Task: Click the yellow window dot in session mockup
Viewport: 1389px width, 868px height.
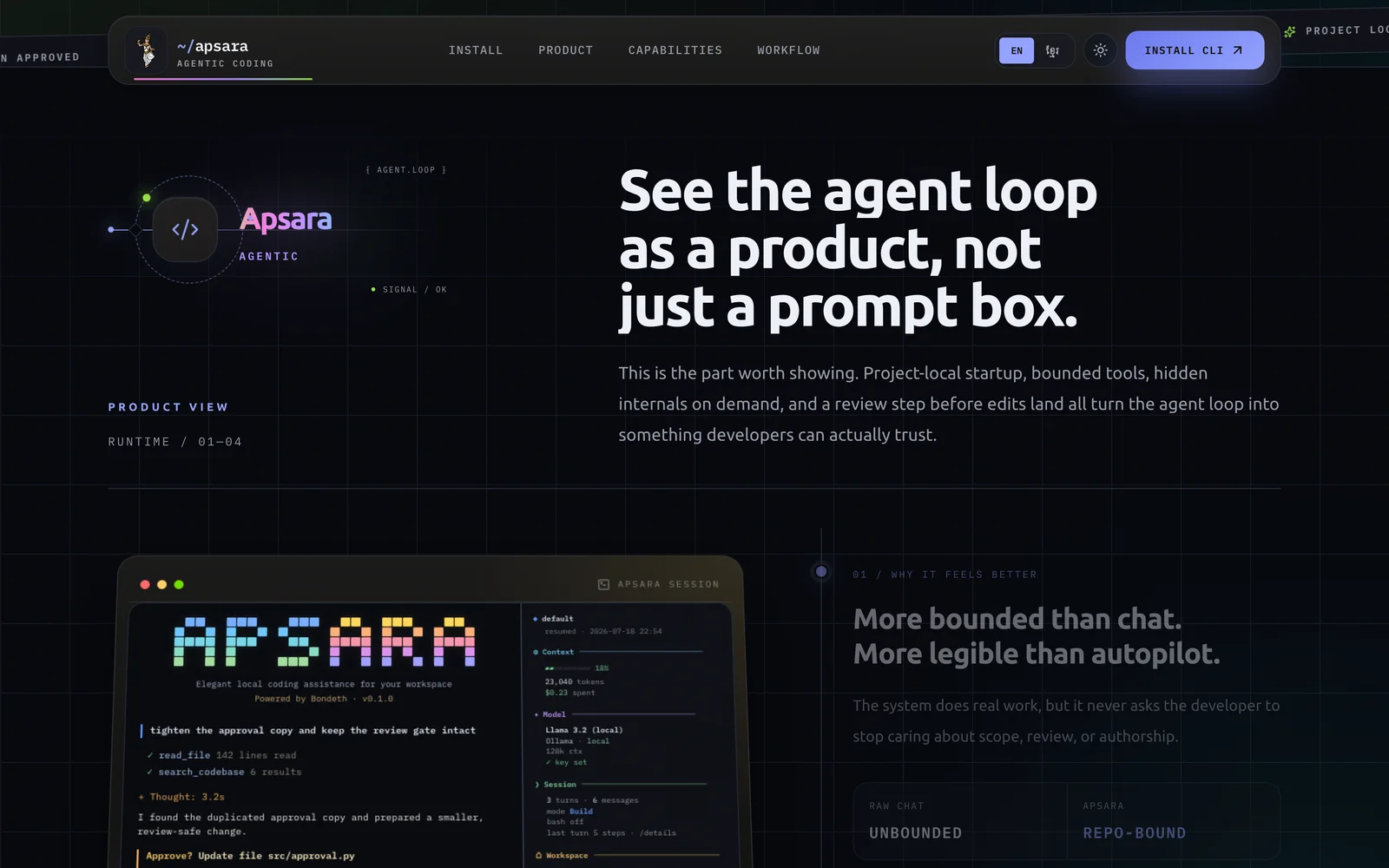Action: coord(161,585)
